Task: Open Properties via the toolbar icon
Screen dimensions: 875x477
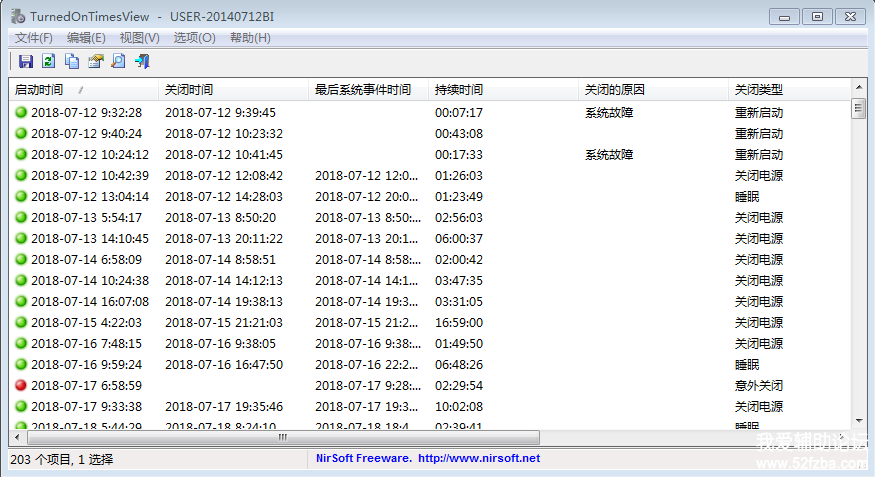Action: pyautogui.click(x=95, y=61)
